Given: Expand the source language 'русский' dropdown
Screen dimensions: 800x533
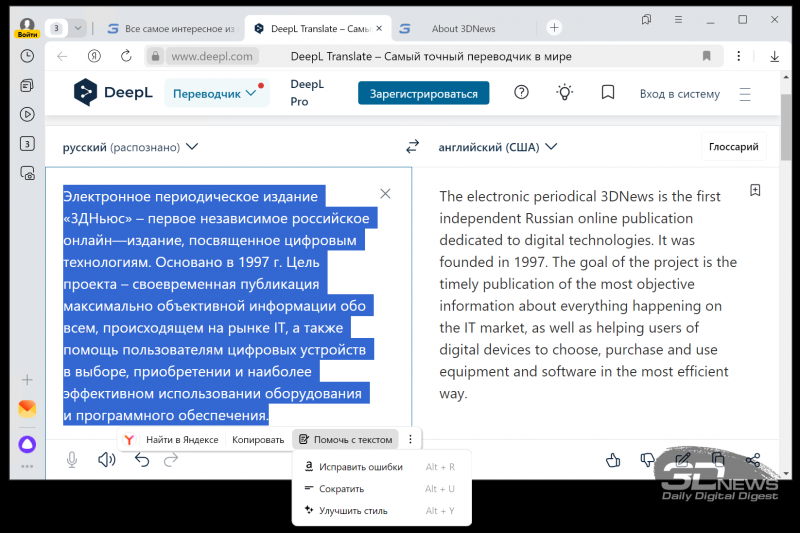Looking at the screenshot, I should coord(130,147).
